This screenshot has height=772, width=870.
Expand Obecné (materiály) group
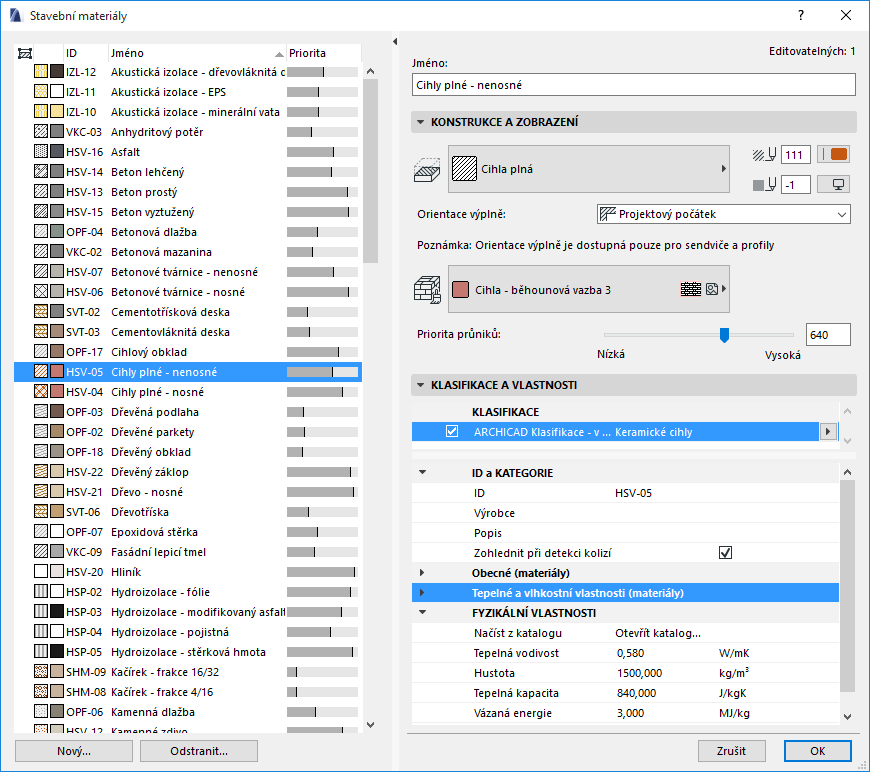click(422, 572)
